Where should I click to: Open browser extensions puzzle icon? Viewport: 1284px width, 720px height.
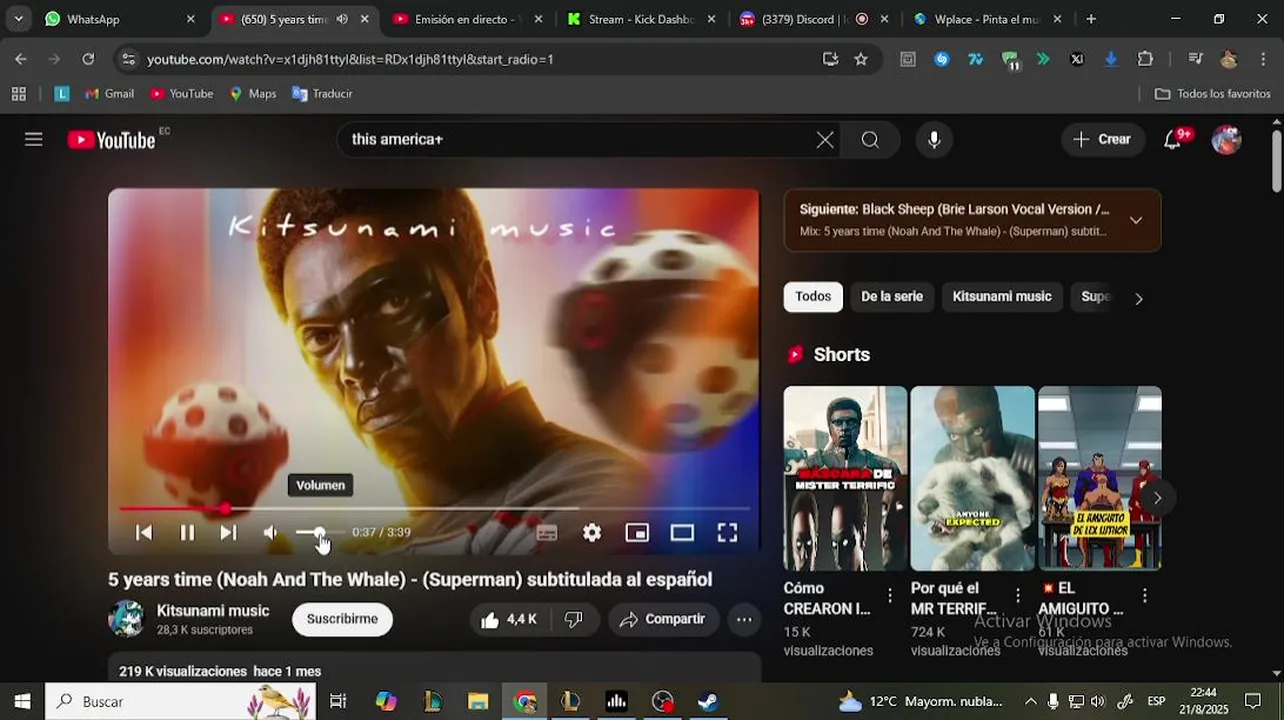point(1146,59)
